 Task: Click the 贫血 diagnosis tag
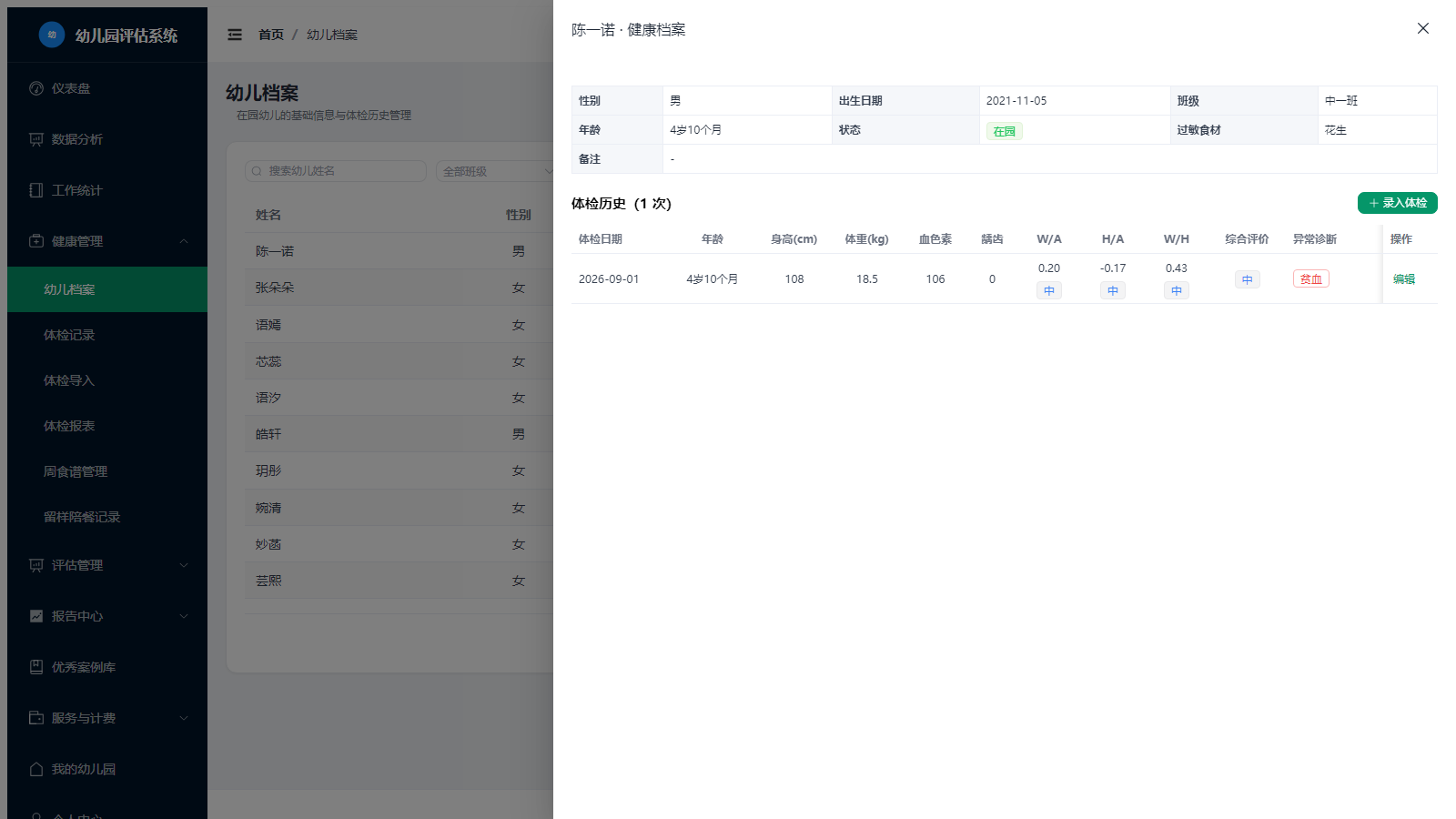[x=1310, y=279]
